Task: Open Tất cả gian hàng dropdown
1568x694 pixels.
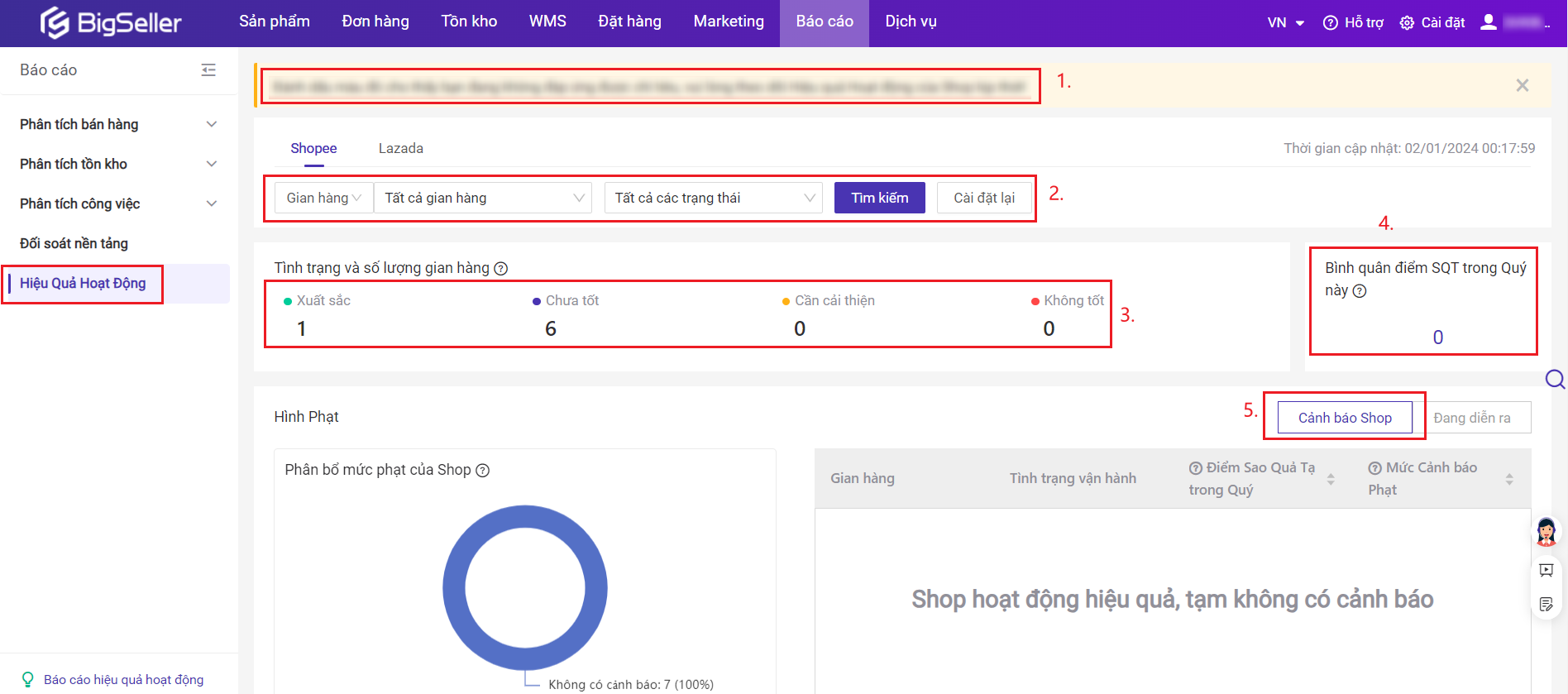Action: point(483,199)
